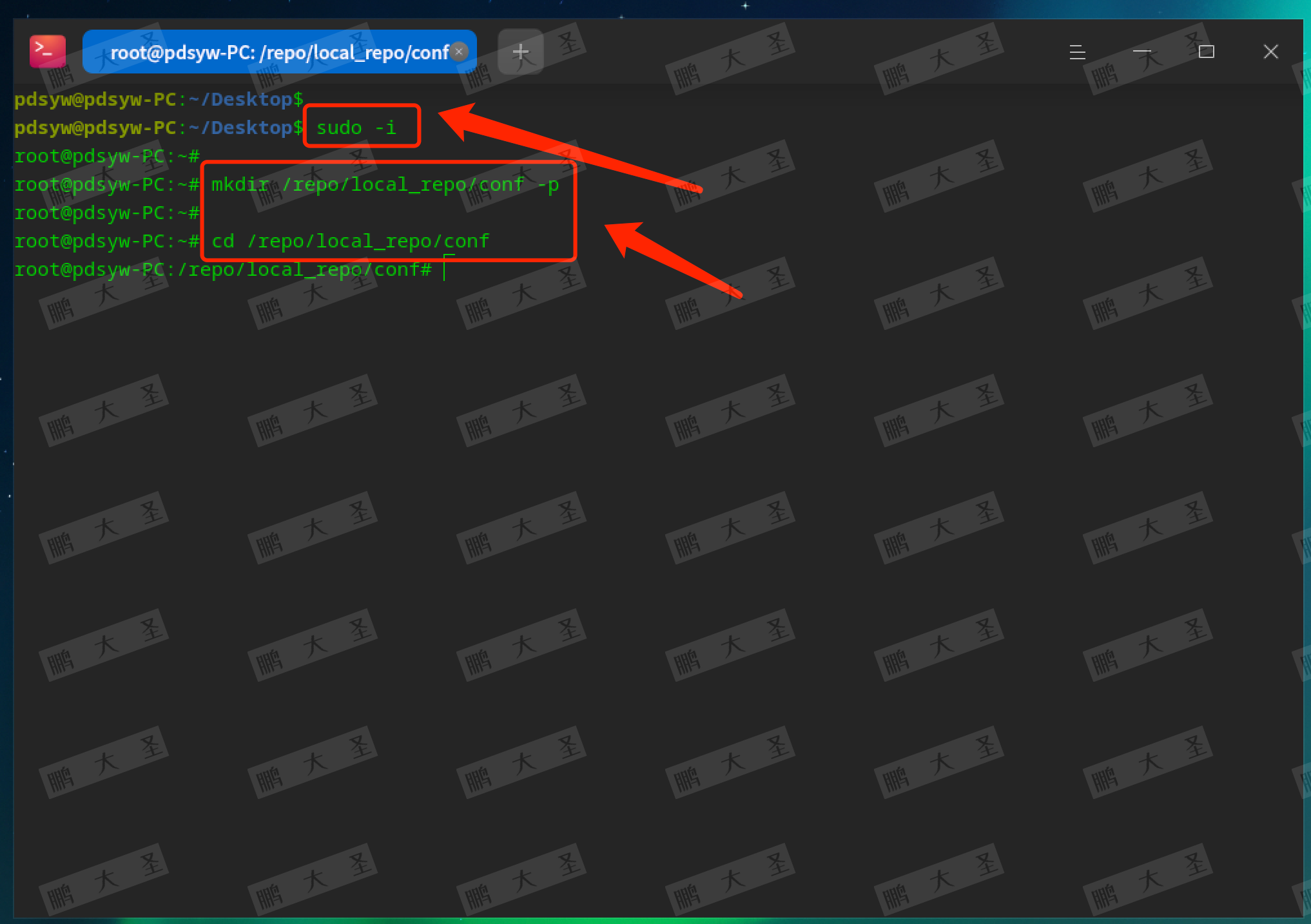Image resolution: width=1311 pixels, height=924 pixels.
Task: Click the first 'pdsyw@pdsyw-PC:~/Desktop$' prompt line
Action: (x=158, y=99)
